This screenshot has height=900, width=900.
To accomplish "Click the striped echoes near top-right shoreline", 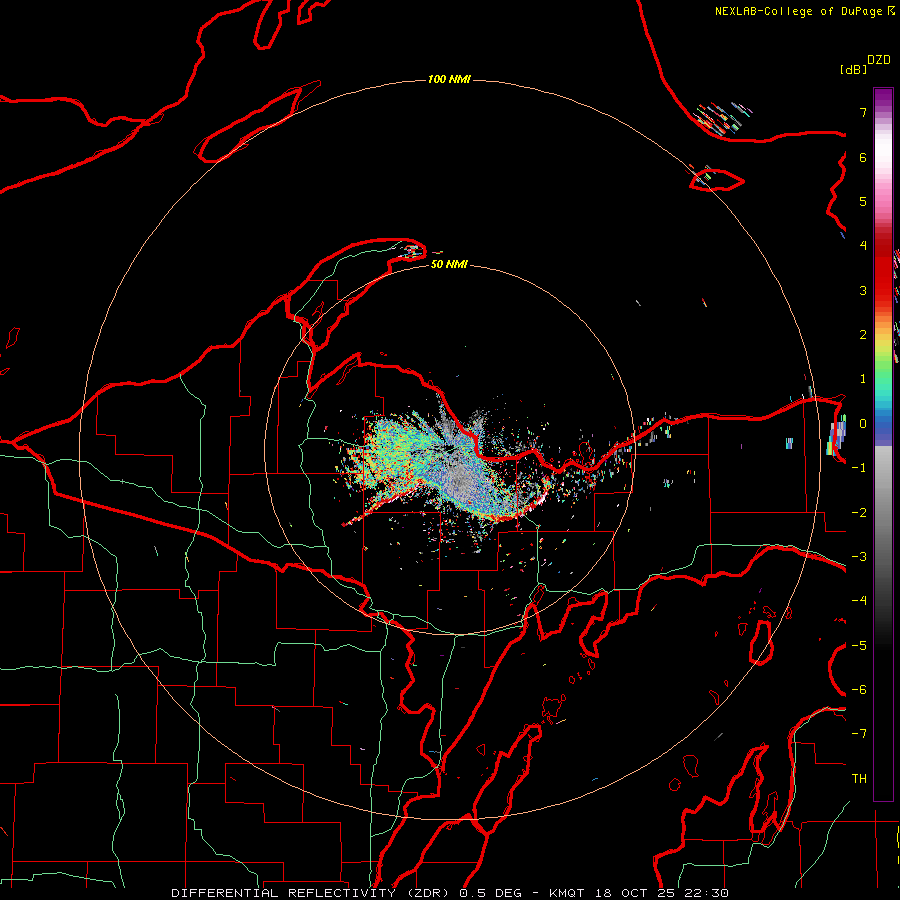I will (721, 118).
